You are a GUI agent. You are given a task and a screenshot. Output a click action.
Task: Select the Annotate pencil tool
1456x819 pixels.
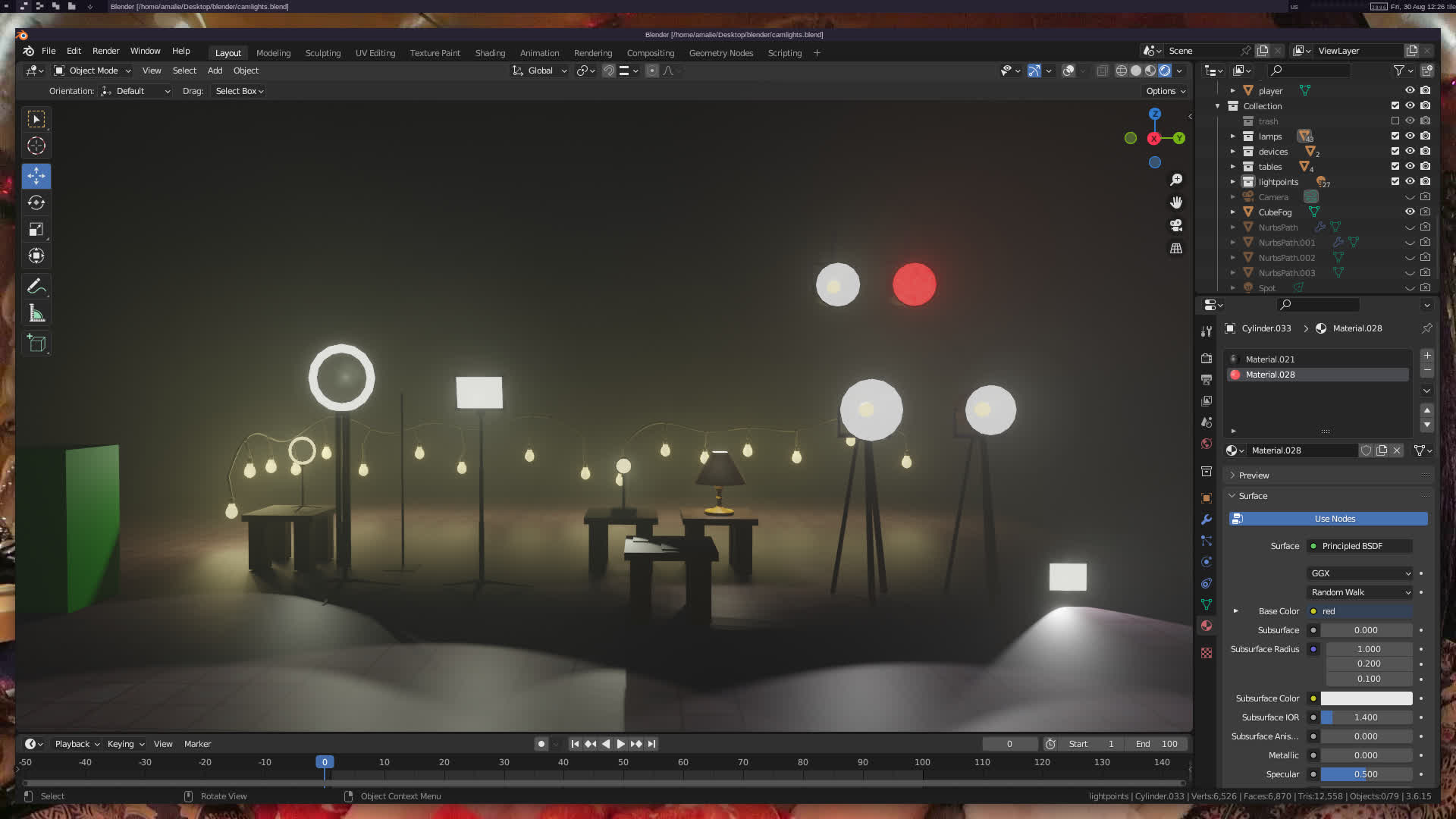[36, 287]
